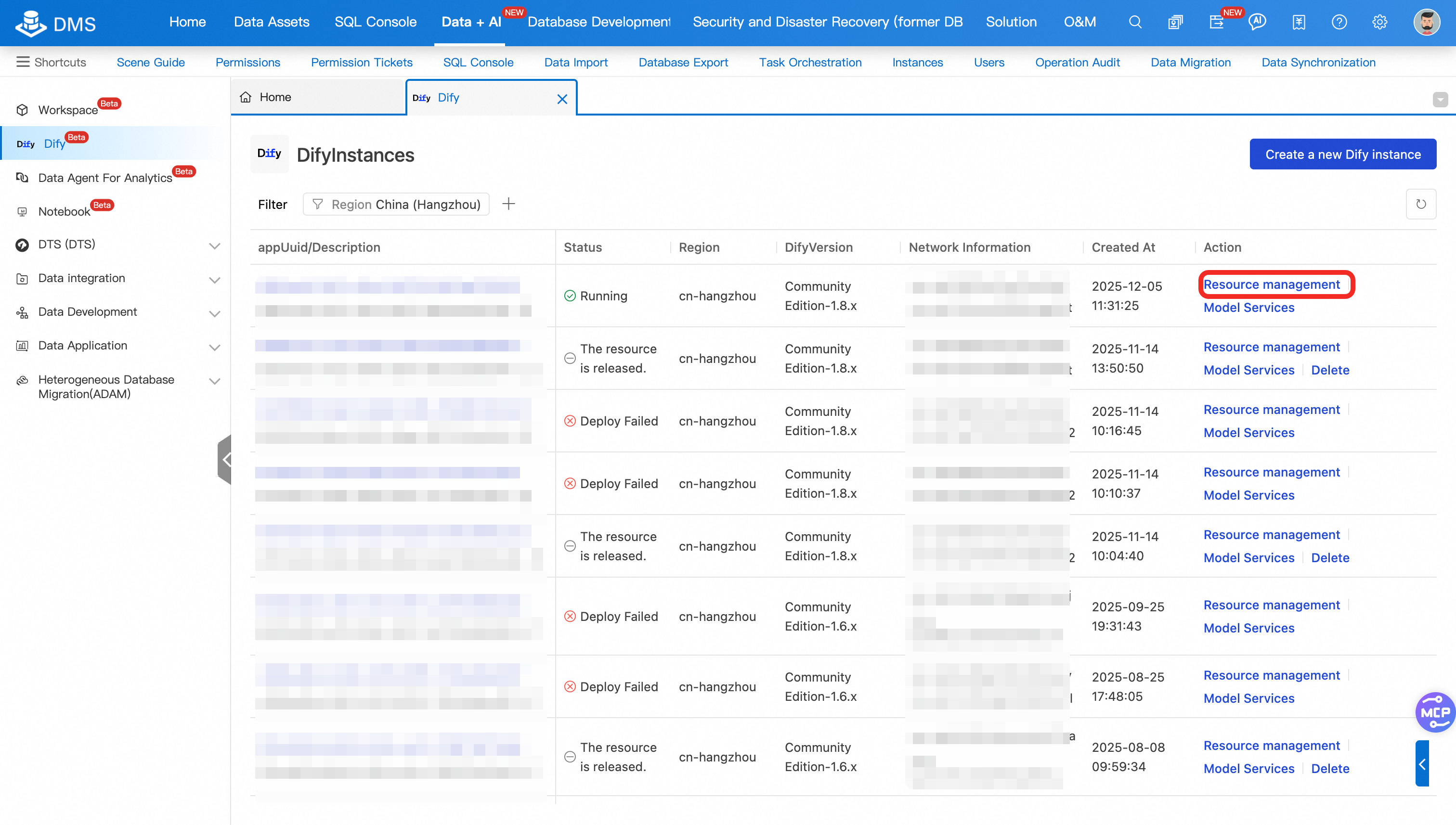Screen dimensions: 1456x825
Task: Open Model Services for the Running instance
Action: (1248, 308)
